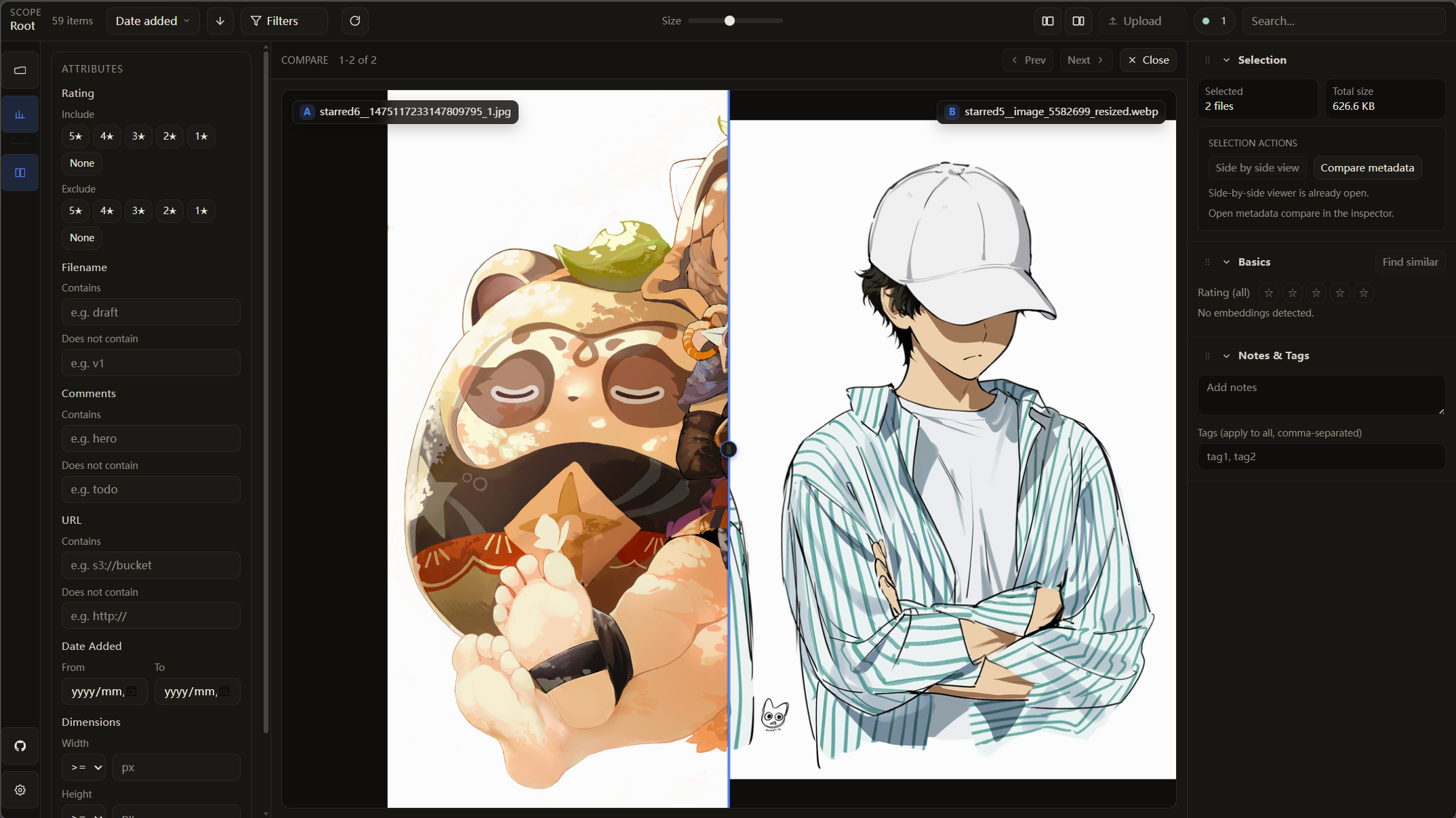Toggle Exclude 1-star rating filter
The image size is (1456, 818).
(x=201, y=211)
